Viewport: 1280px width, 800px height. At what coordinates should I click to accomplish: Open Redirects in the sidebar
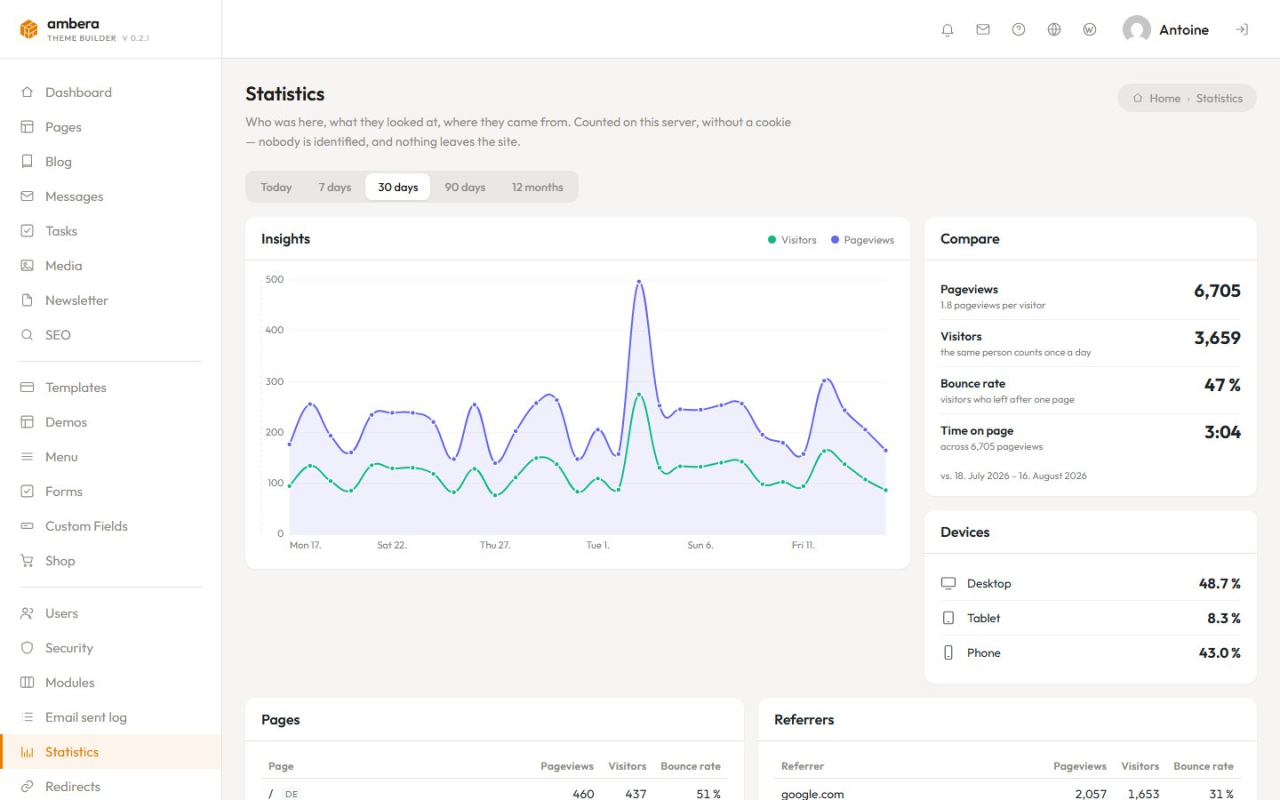click(110, 786)
